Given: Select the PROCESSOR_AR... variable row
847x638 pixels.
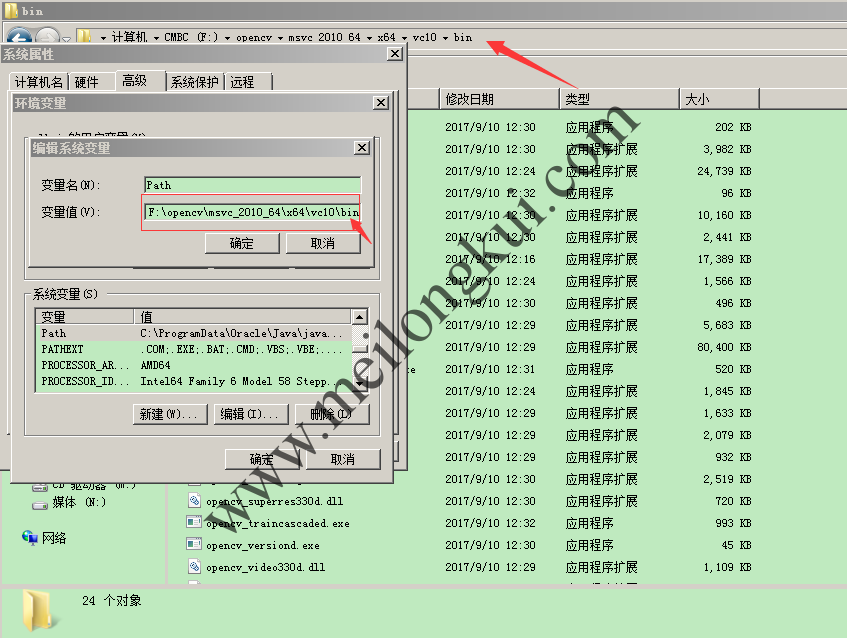Looking at the screenshot, I should click(x=193, y=365).
